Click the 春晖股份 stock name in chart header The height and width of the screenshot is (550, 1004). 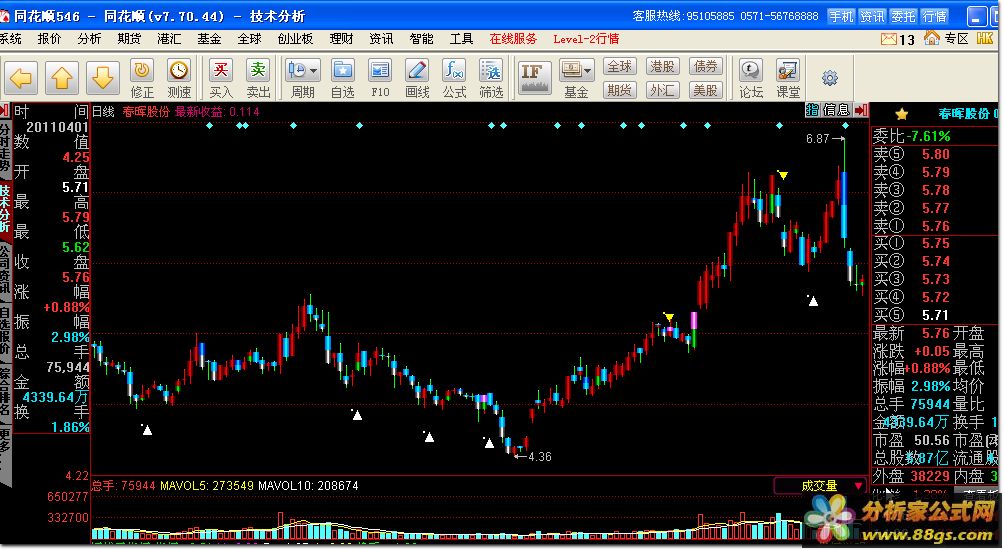point(146,111)
